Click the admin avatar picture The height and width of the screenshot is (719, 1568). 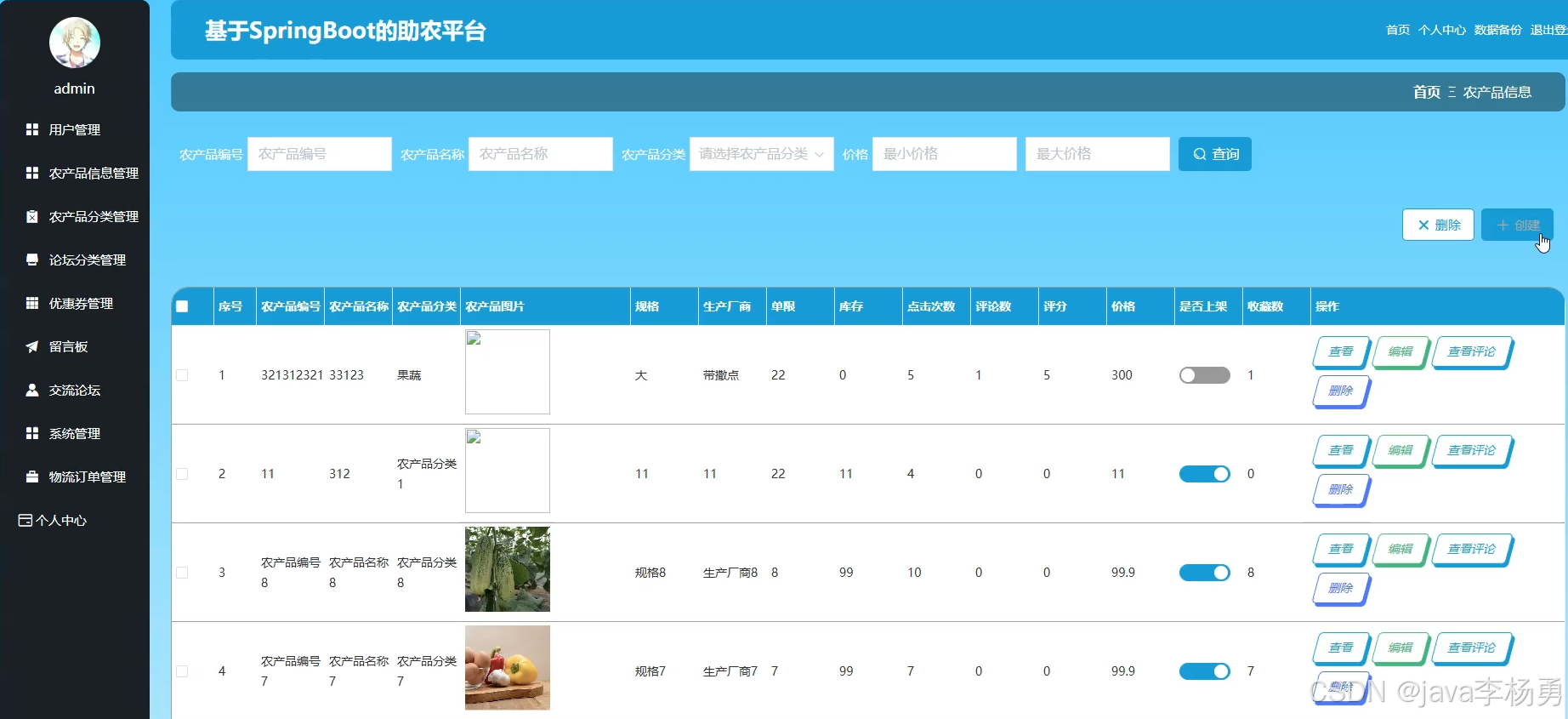point(75,43)
